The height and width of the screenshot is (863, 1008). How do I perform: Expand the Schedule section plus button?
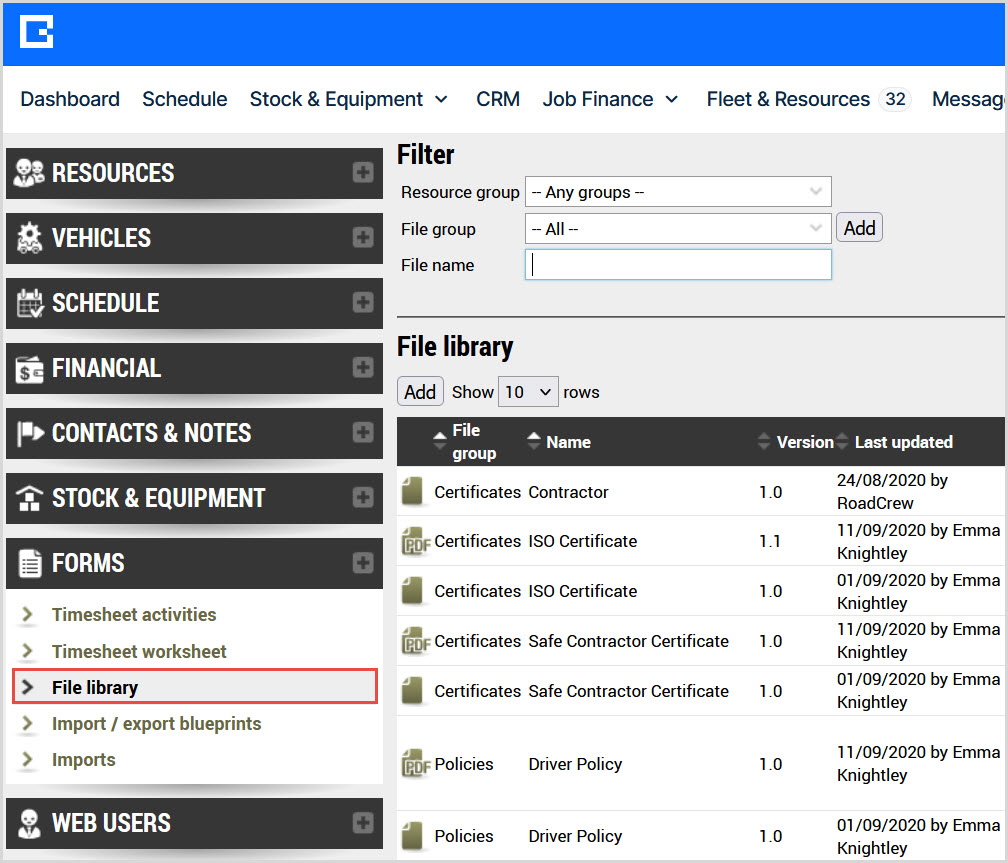(362, 303)
